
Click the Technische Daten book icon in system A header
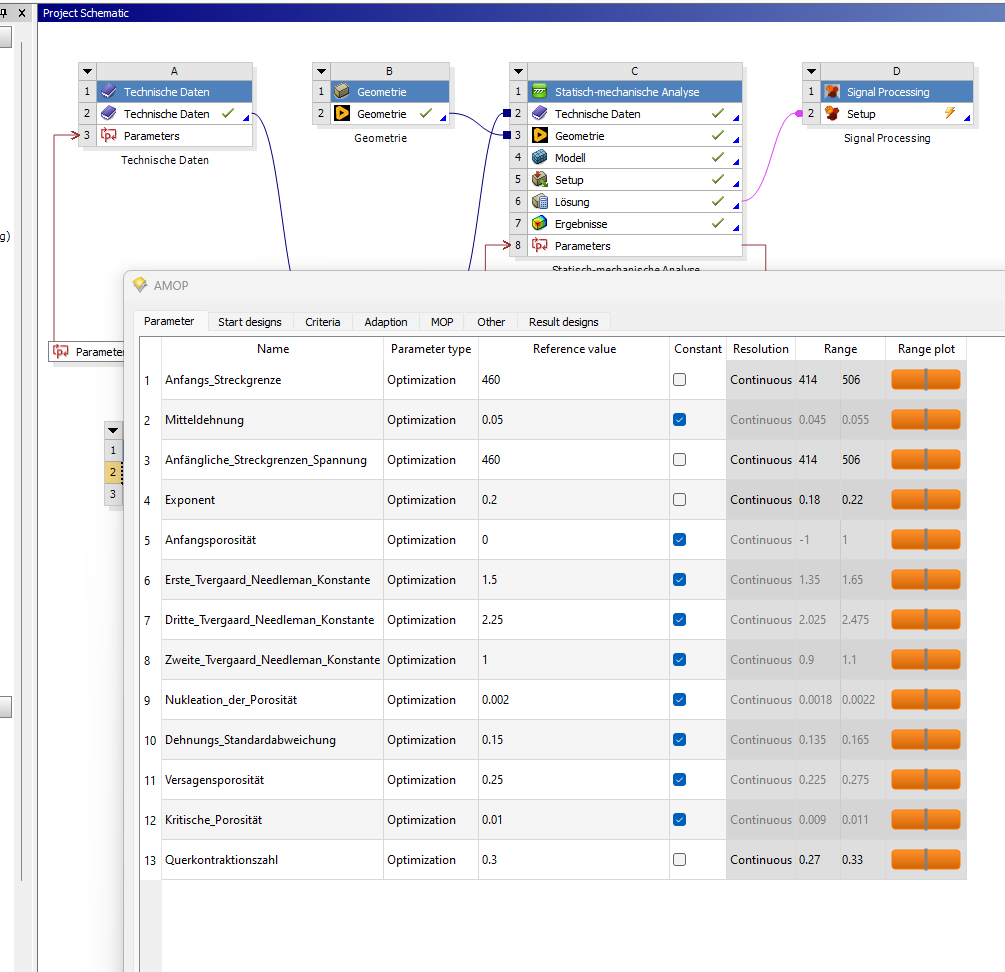pyautogui.click(x=109, y=92)
